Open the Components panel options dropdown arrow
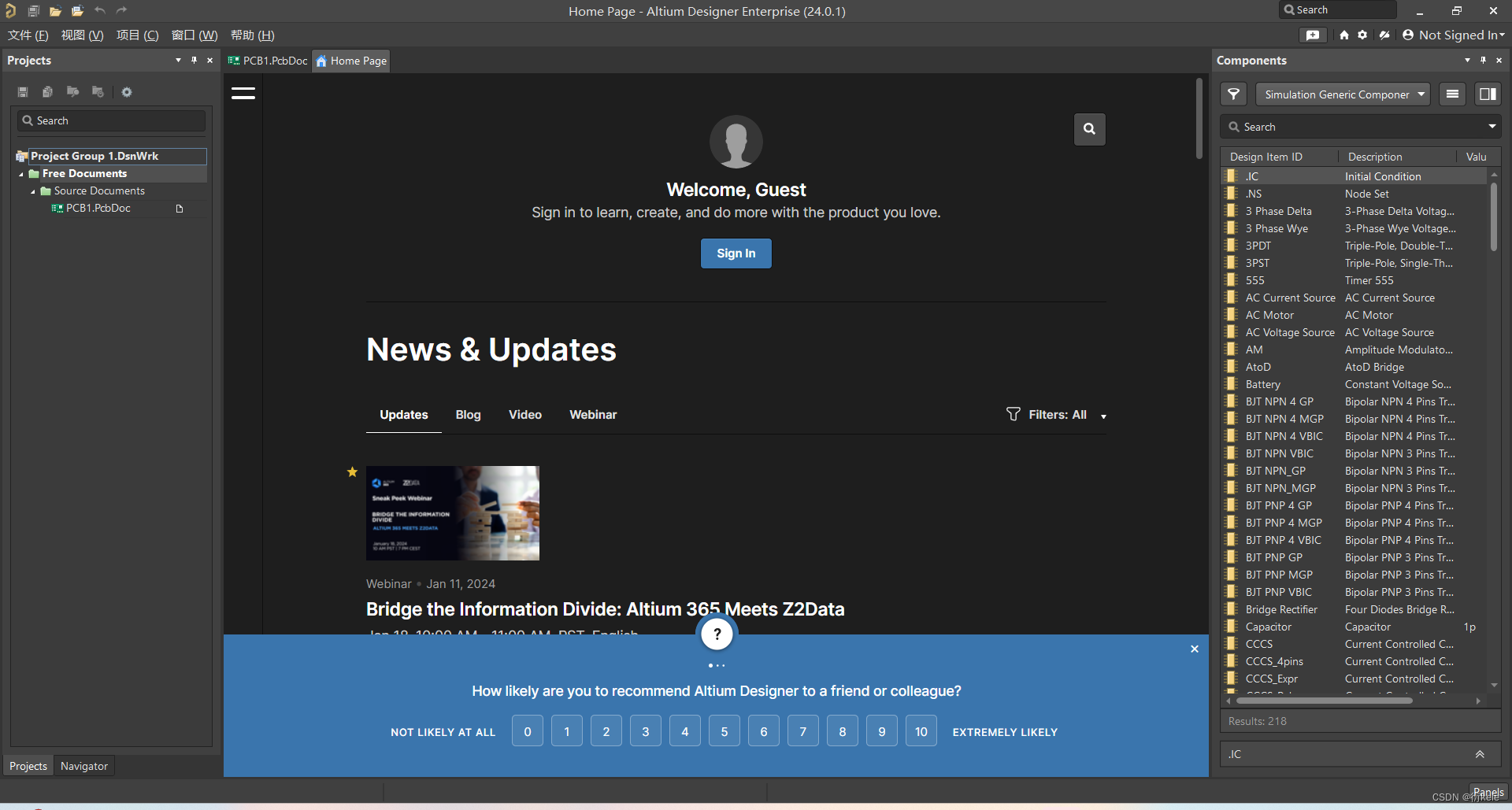 (x=1467, y=60)
